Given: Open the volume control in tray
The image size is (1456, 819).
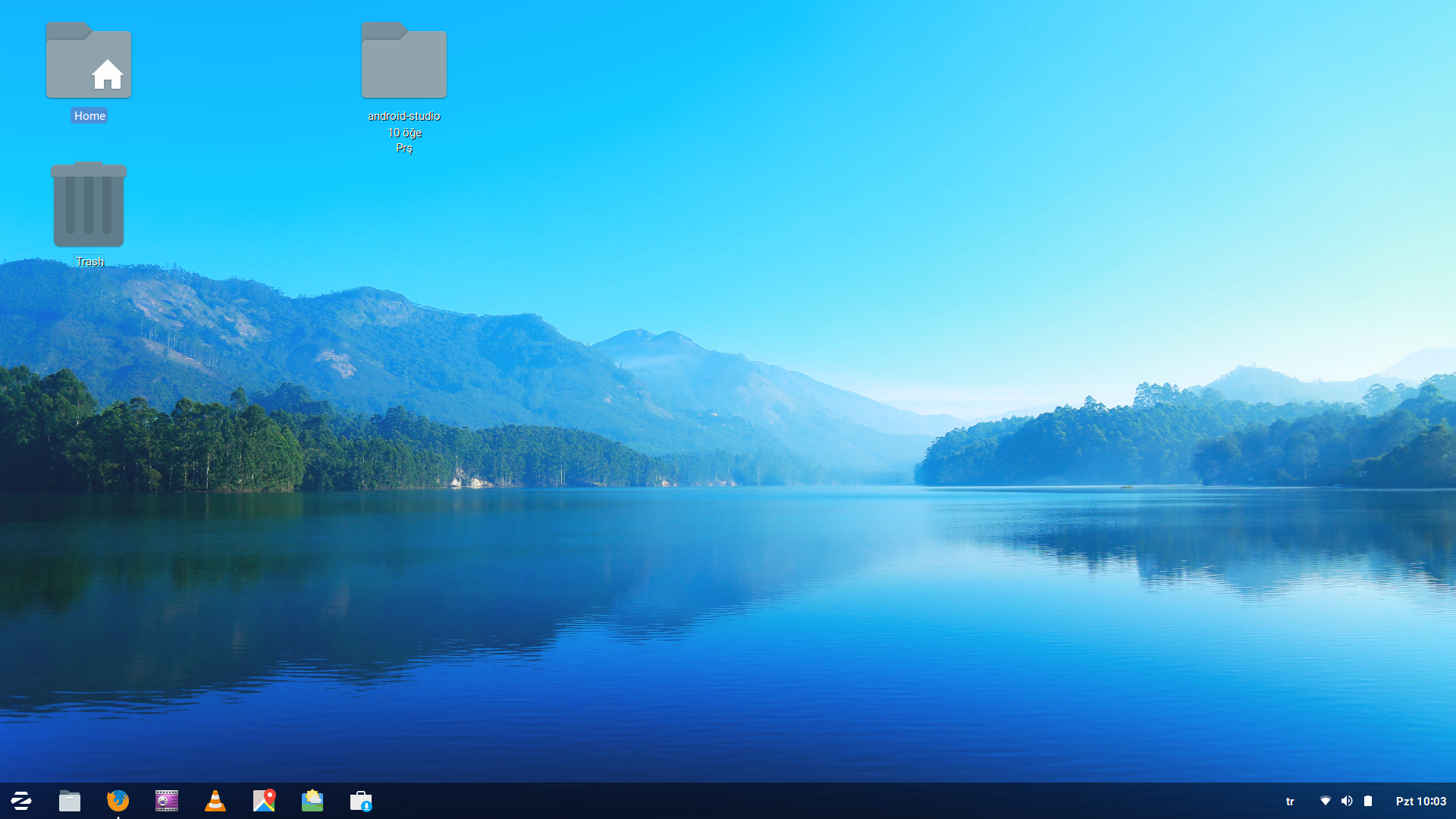Looking at the screenshot, I should point(1347,801).
